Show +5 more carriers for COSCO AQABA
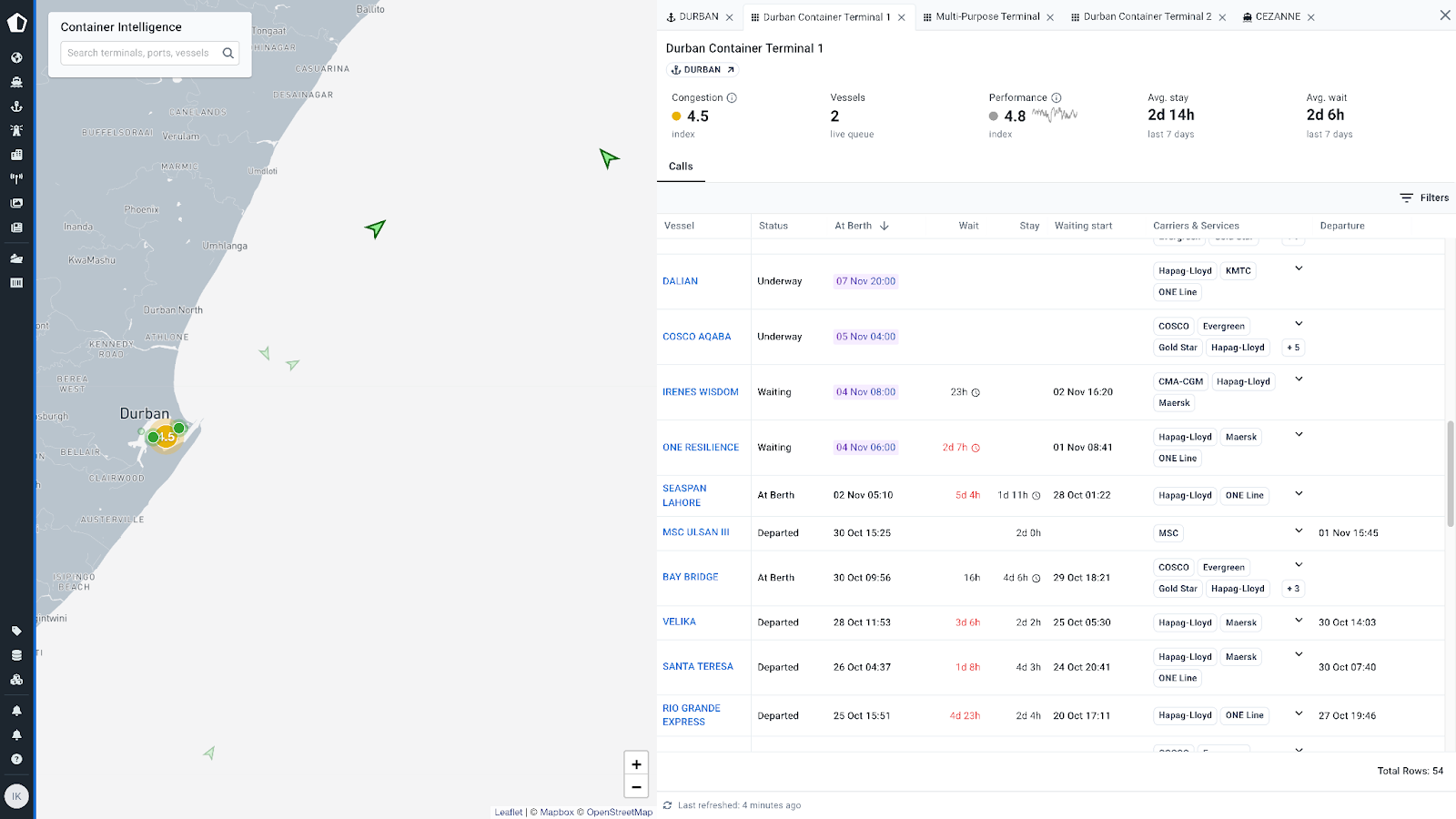This screenshot has width=1456, height=819. click(x=1293, y=348)
